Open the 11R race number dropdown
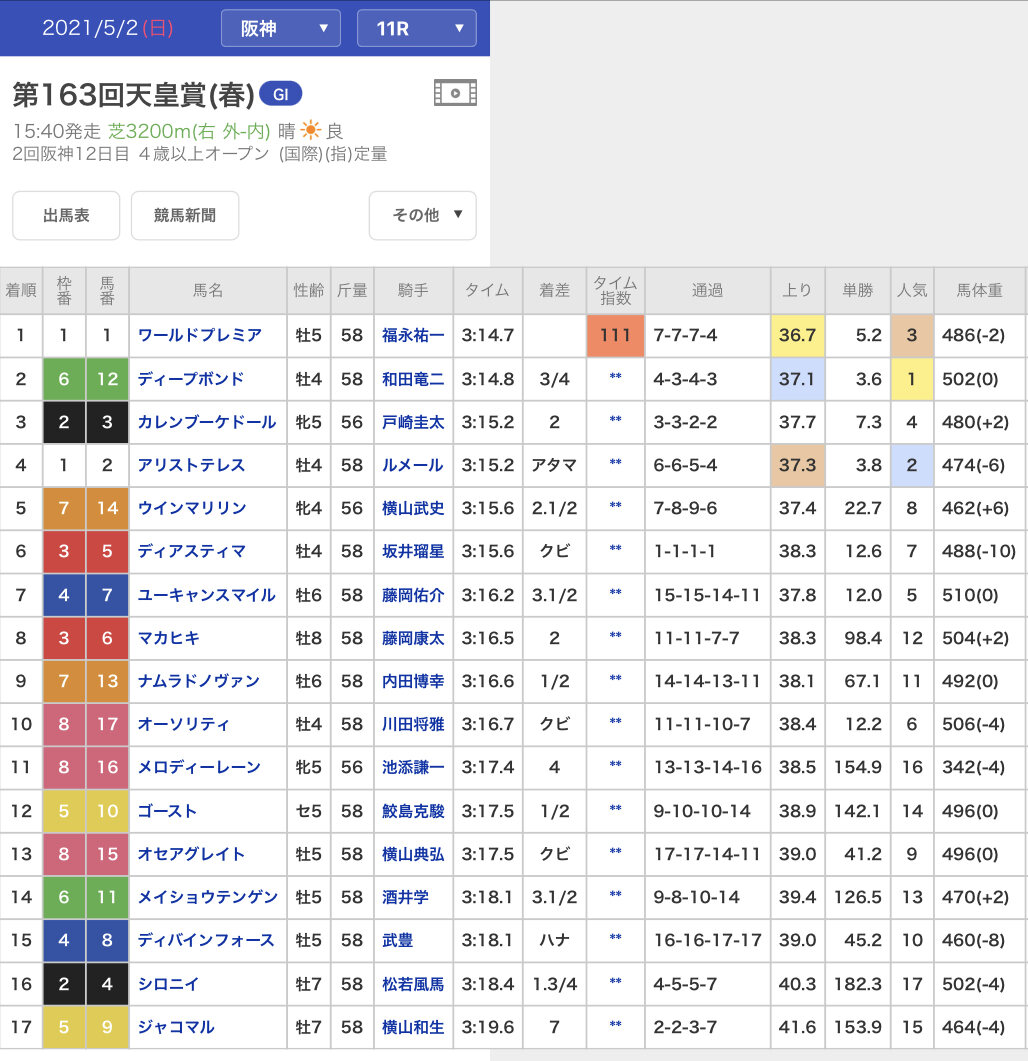 (417, 28)
